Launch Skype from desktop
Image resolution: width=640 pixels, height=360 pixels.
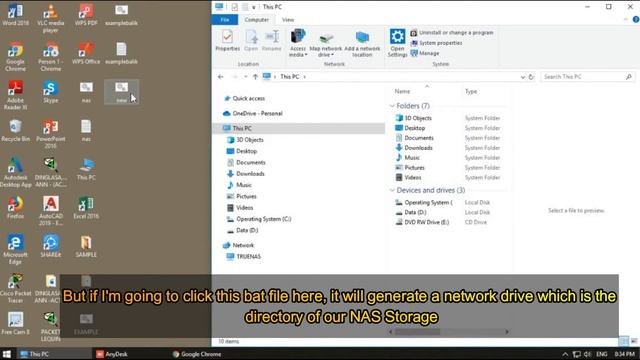click(x=51, y=92)
